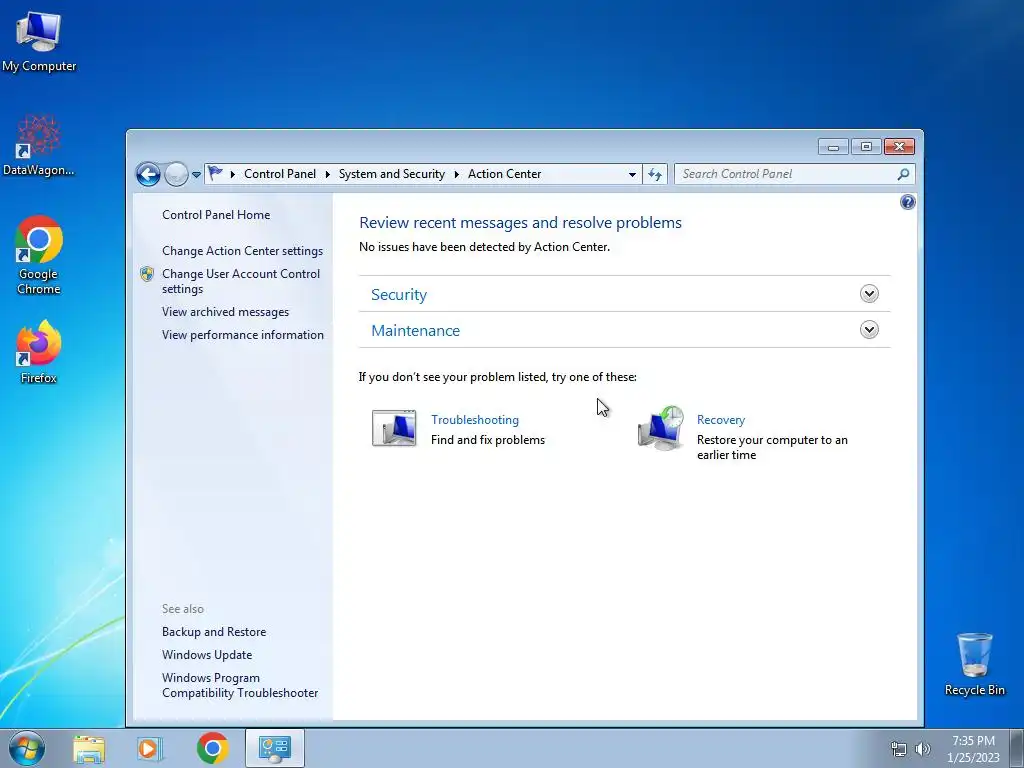Click the Control Panel taskbar button
The image size is (1024, 768).
275,748
